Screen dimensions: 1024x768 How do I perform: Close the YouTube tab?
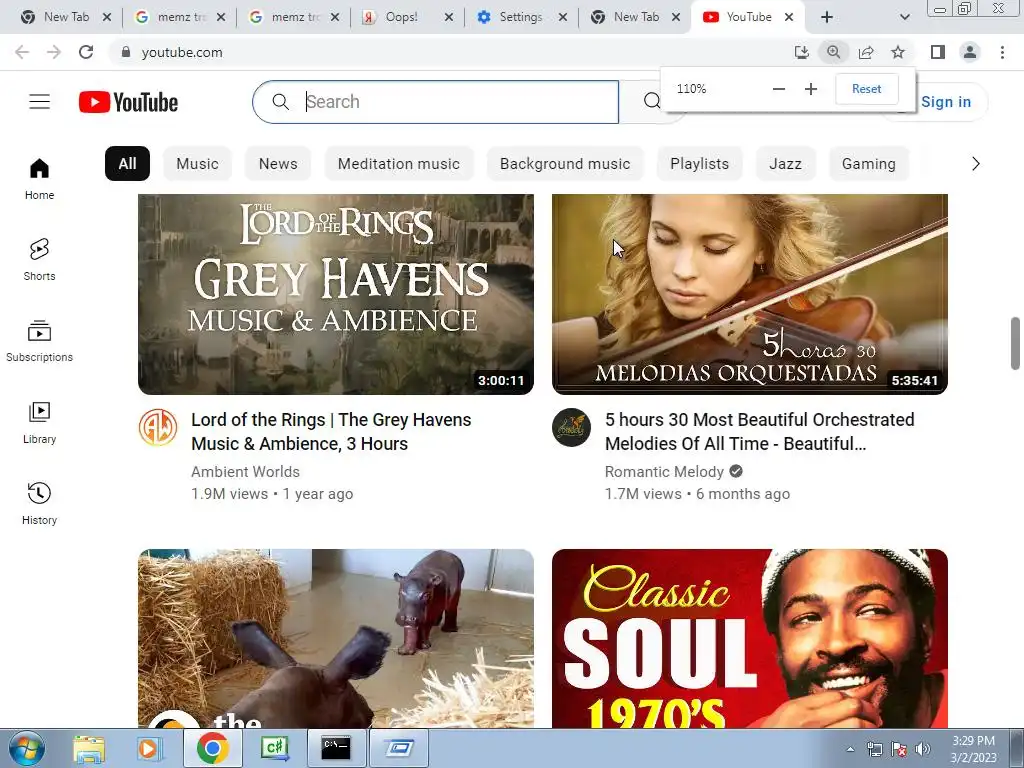tap(789, 18)
